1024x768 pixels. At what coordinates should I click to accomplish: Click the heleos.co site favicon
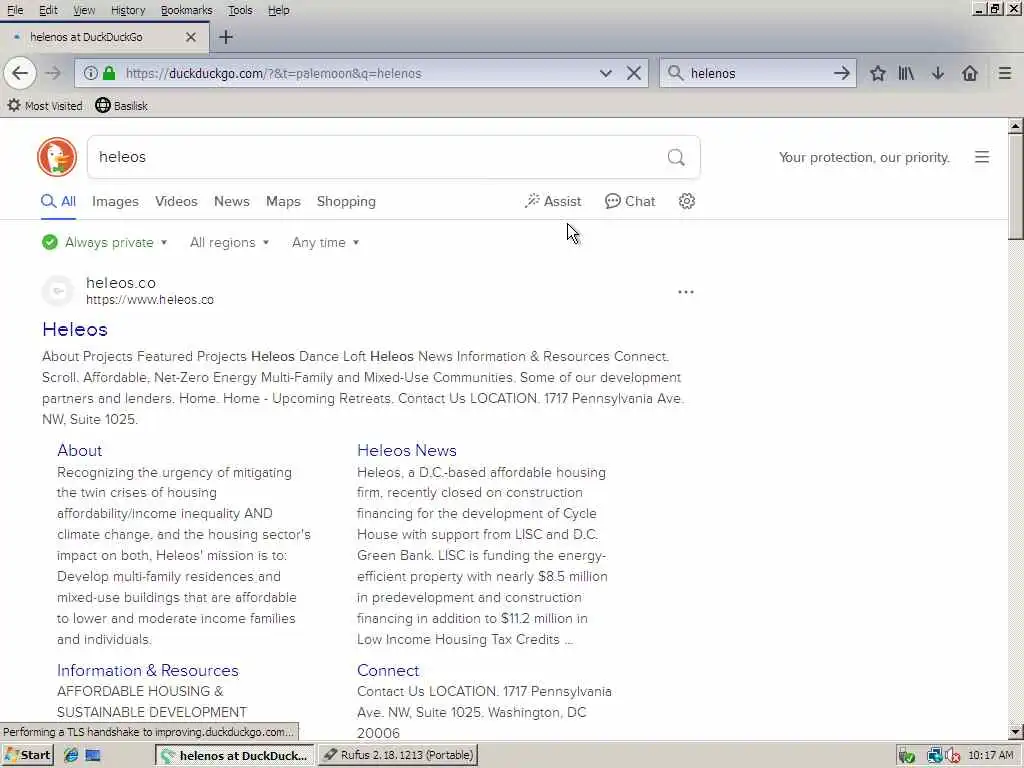[x=58, y=291]
